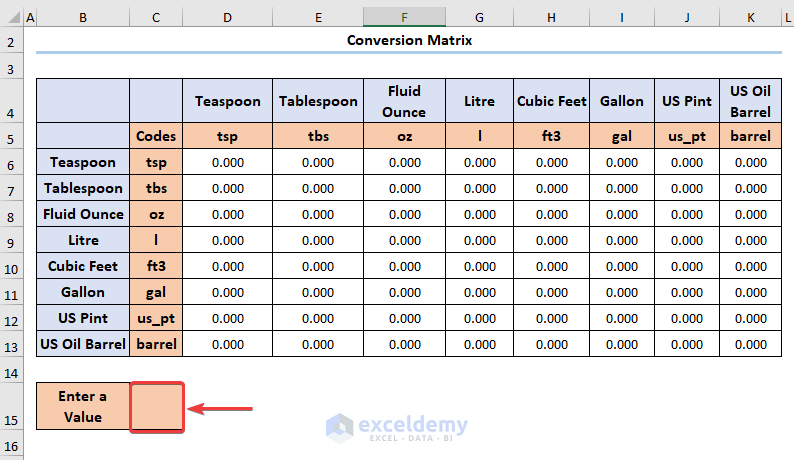Click the 'Gallon' row label
Screen dimensions: 794x460
(83, 292)
